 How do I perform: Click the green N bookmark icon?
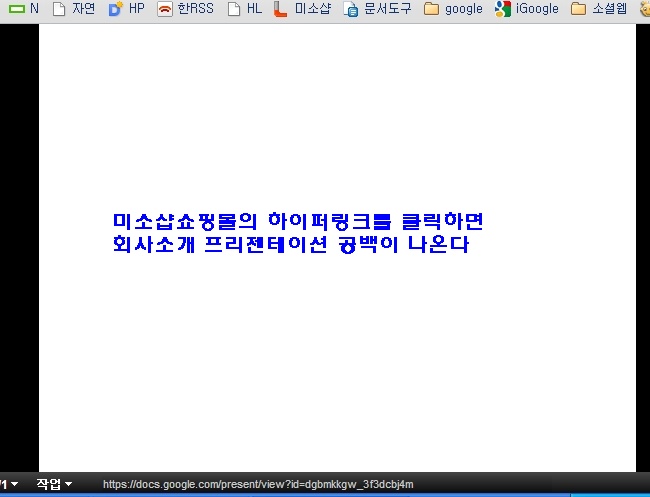pyautogui.click(x=17, y=9)
